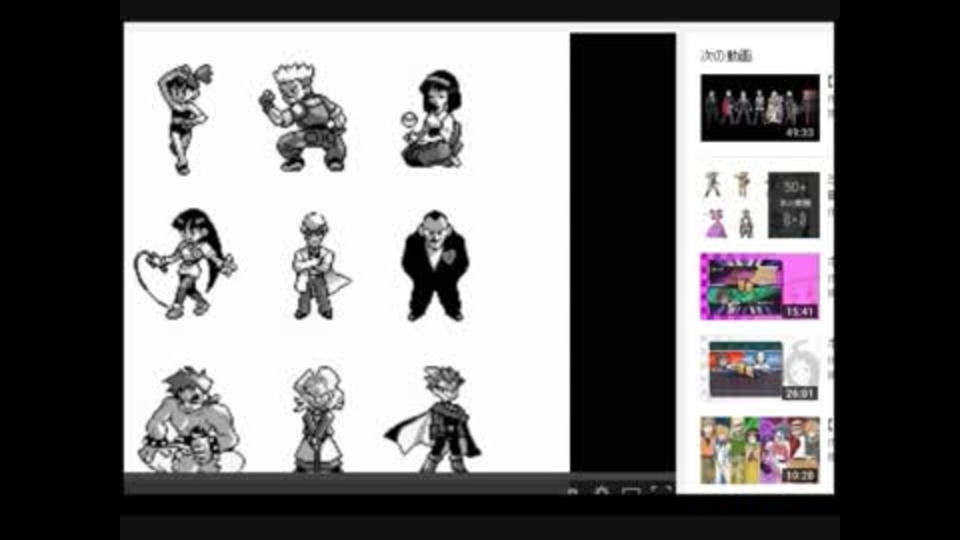Open the video player settings gear
The height and width of the screenshot is (540, 960).
click(x=602, y=491)
